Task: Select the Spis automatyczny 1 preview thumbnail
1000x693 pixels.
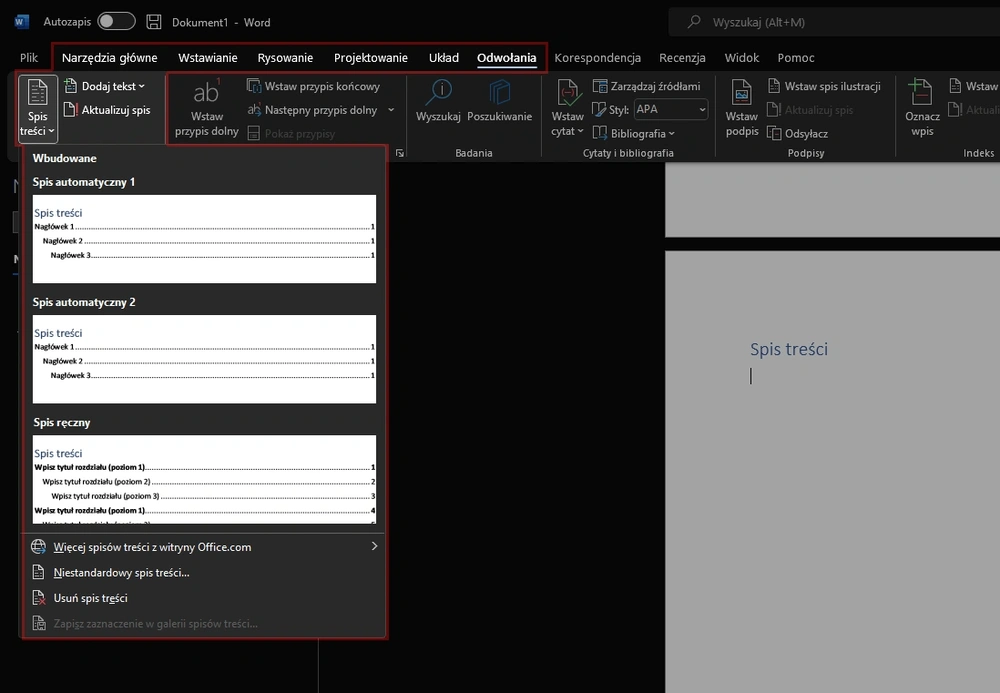Action: tap(204, 238)
